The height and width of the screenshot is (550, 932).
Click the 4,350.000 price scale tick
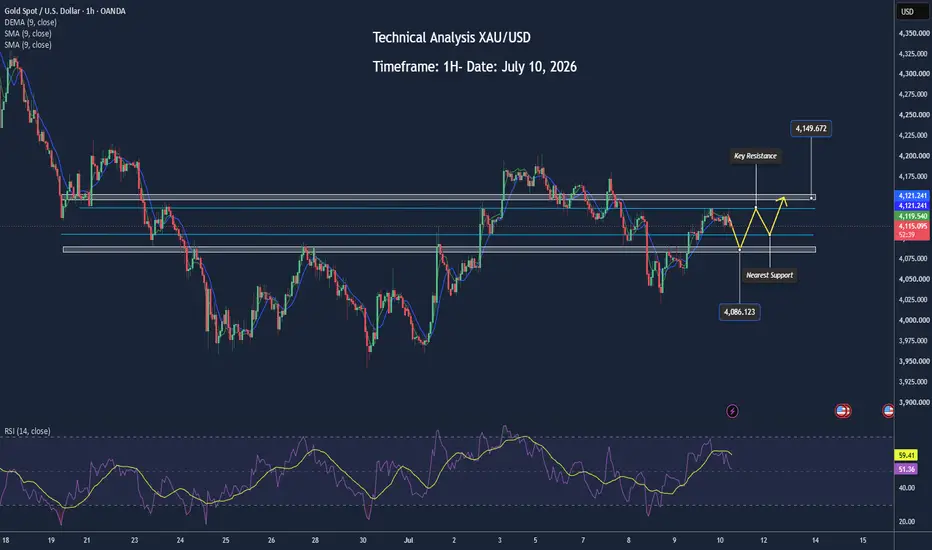[914, 33]
